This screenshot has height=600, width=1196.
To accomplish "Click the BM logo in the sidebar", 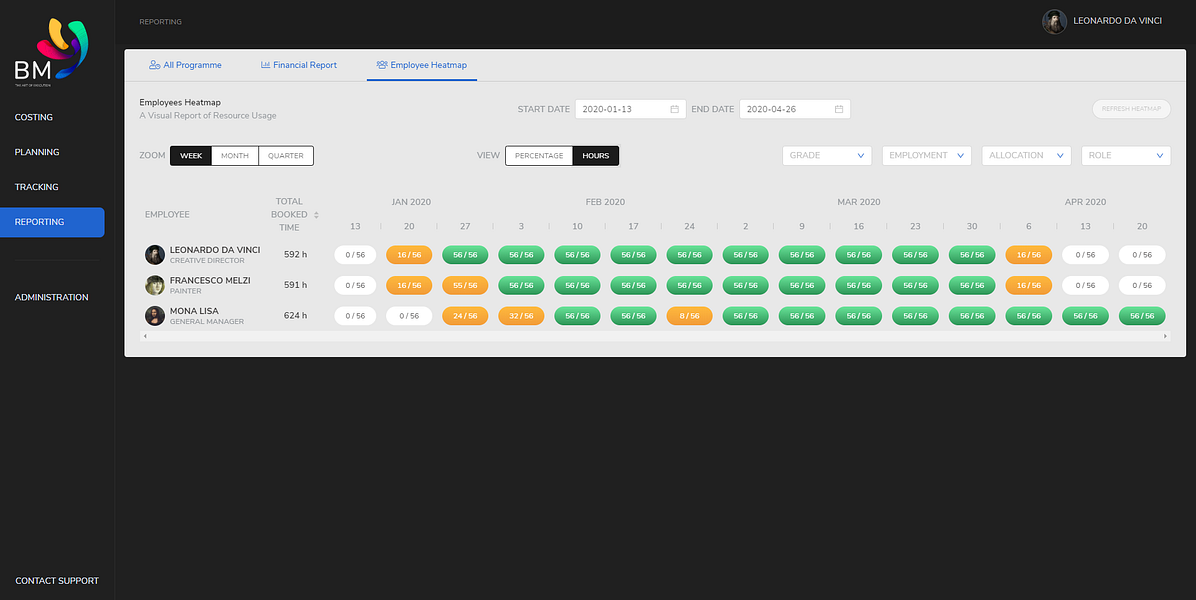I will tap(52, 52).
